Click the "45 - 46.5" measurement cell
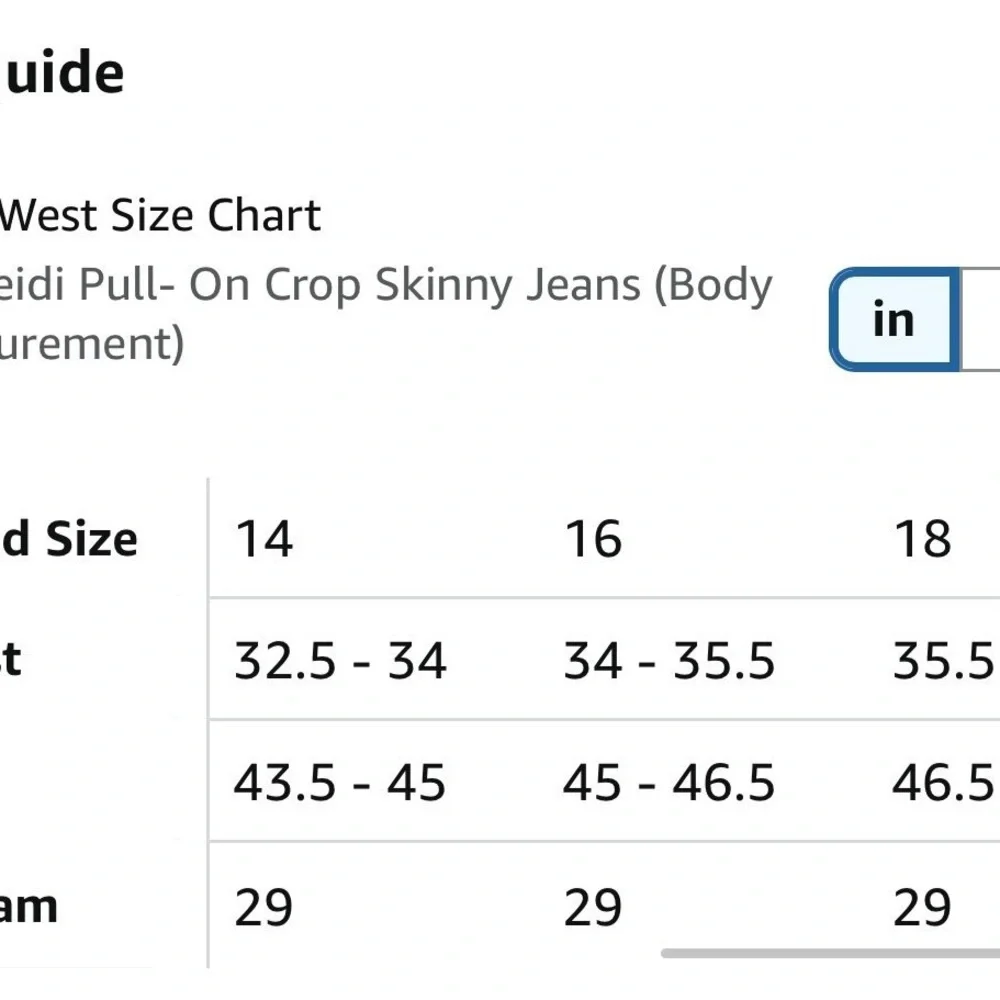 (669, 783)
